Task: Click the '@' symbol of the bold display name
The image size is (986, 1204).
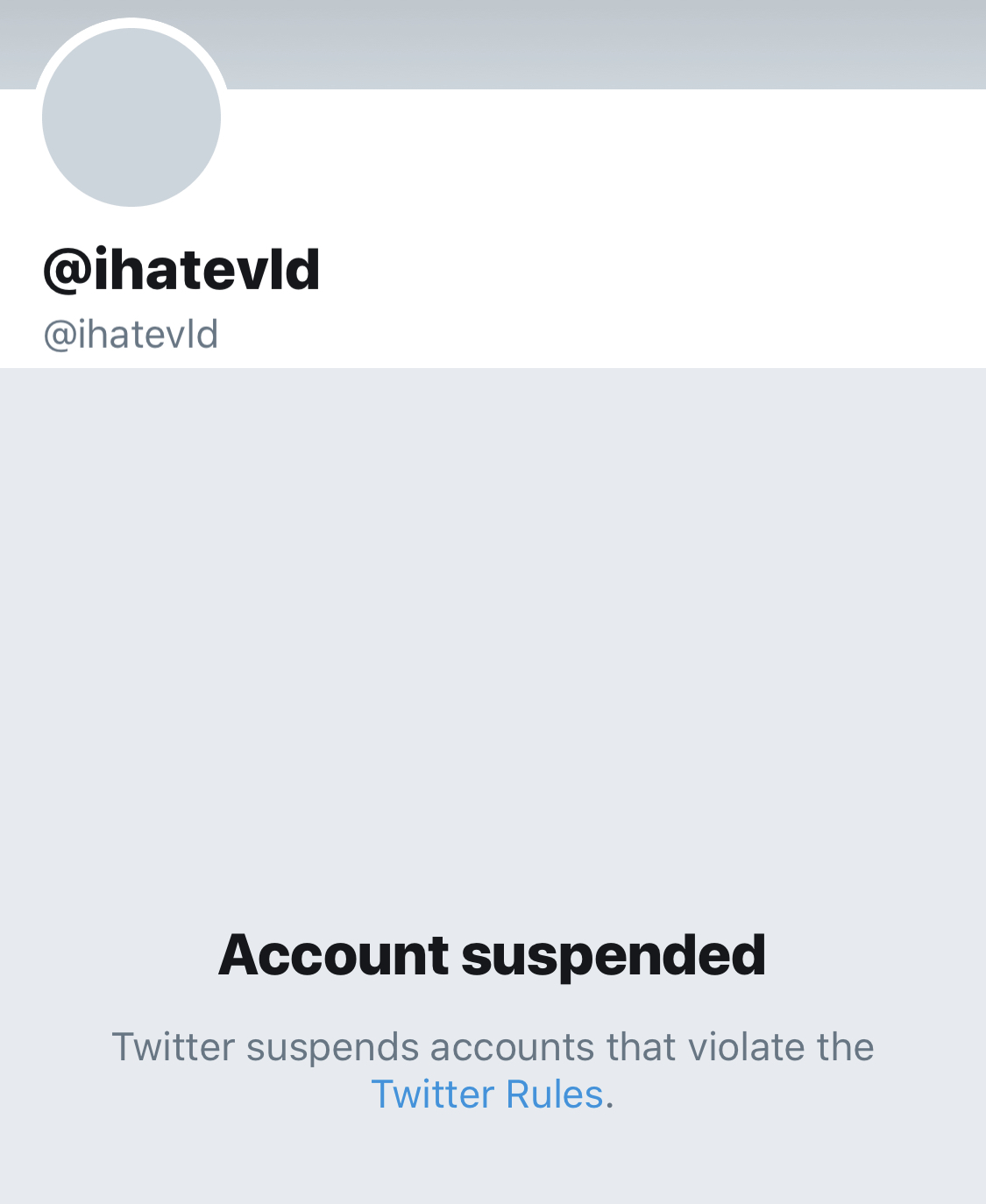Action: click(67, 270)
